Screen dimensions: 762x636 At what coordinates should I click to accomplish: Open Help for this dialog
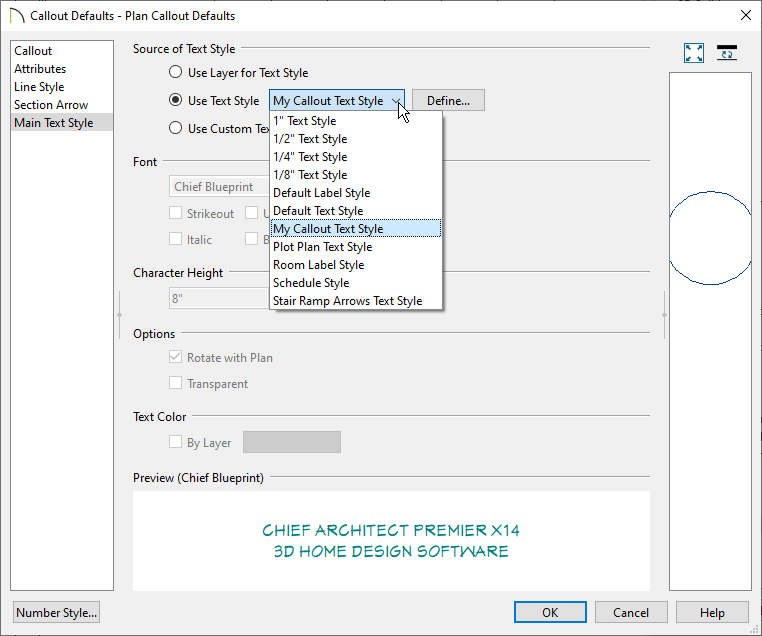(712, 612)
